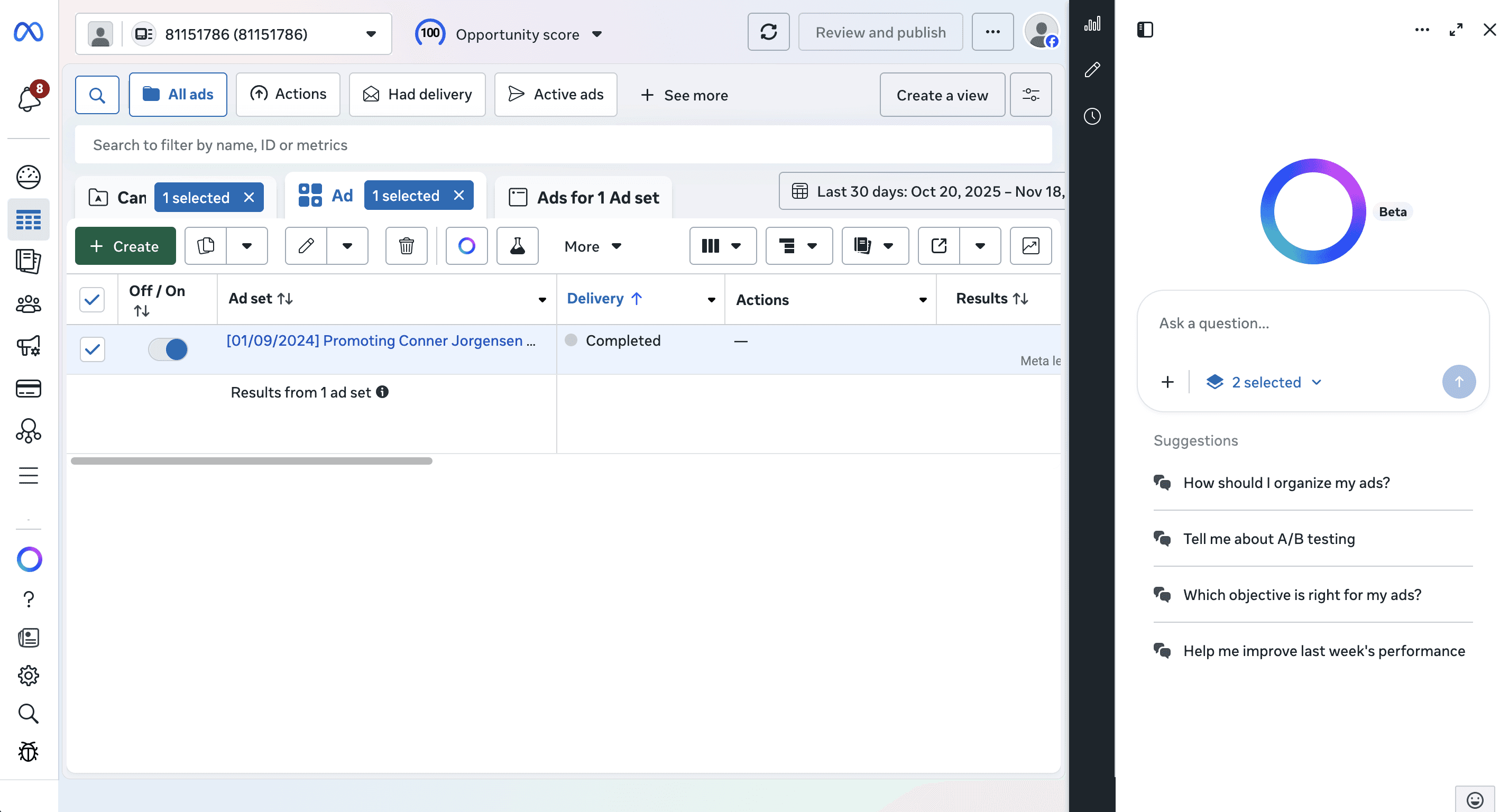1509x812 pixels.
Task: Open the A/B test flask icon
Action: coord(517,246)
